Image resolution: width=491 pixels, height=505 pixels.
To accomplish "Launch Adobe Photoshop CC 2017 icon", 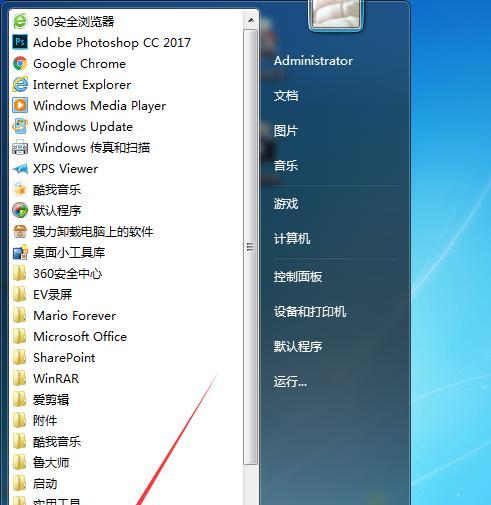I will coord(20,42).
